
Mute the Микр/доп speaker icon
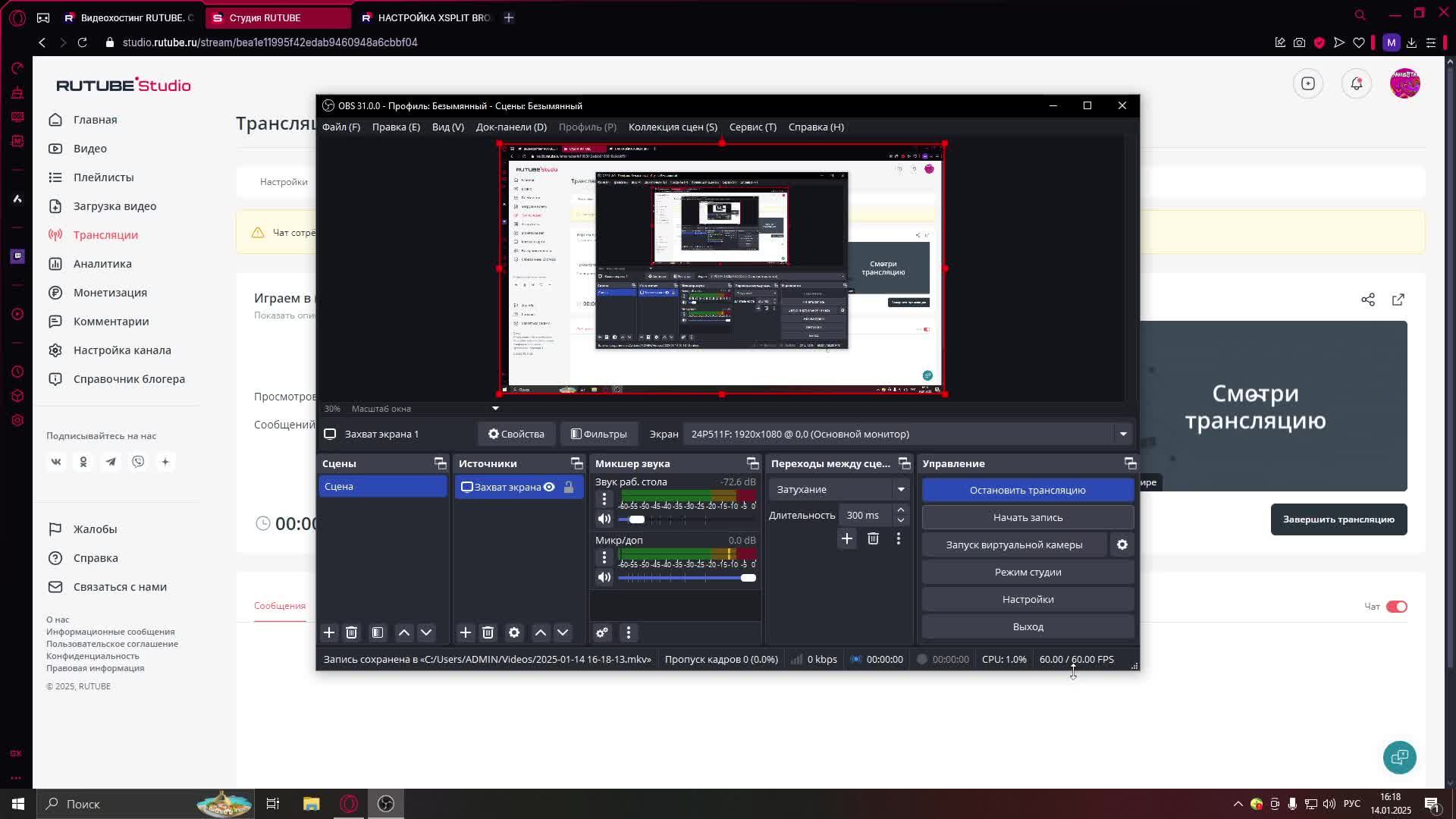click(604, 578)
